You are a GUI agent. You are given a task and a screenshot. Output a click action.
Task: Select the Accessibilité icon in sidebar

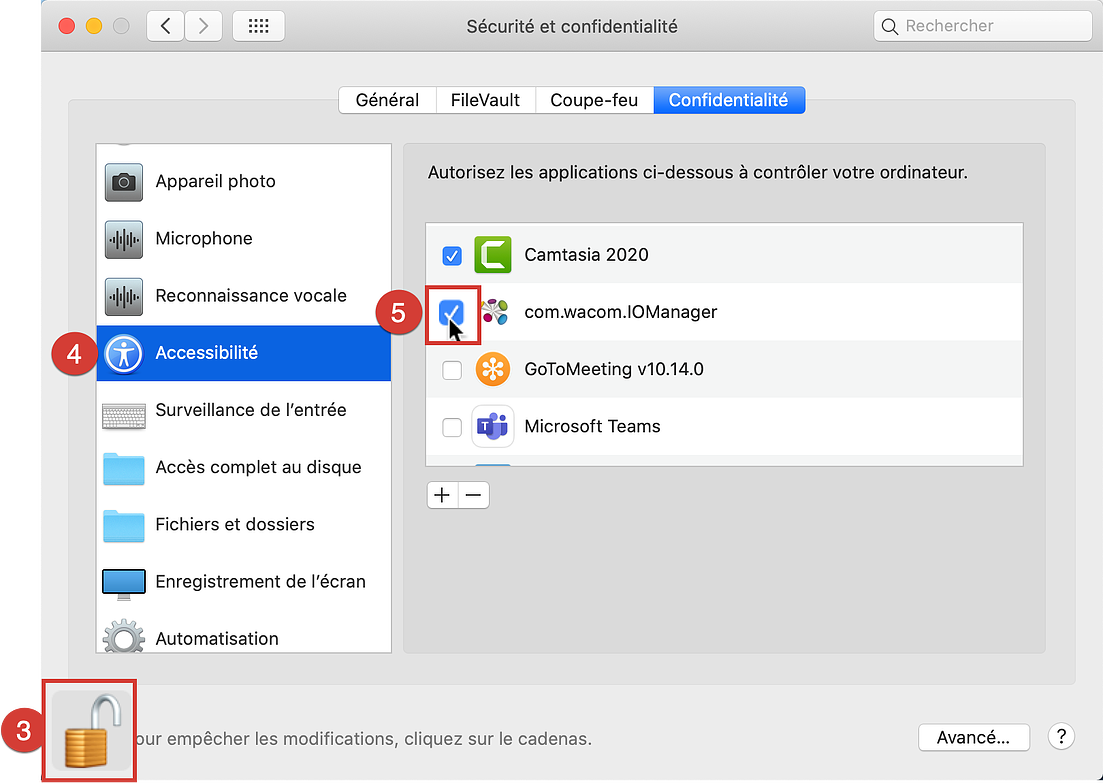pyautogui.click(x=124, y=353)
